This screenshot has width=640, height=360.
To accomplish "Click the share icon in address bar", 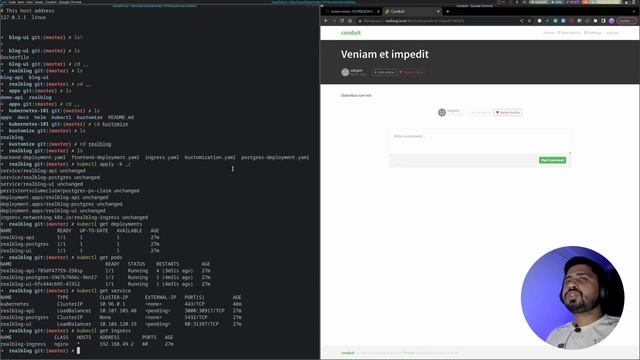I will [x=521, y=20].
